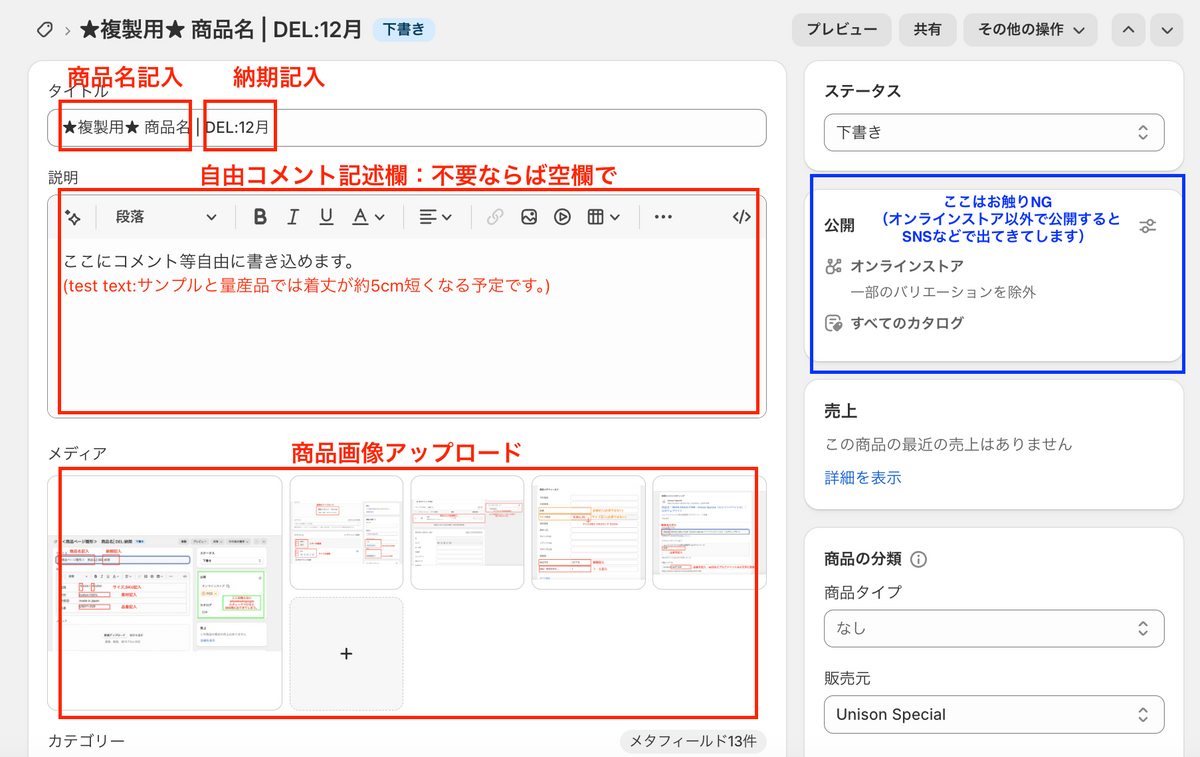Click the 下書き status badge in header

click(x=404, y=30)
